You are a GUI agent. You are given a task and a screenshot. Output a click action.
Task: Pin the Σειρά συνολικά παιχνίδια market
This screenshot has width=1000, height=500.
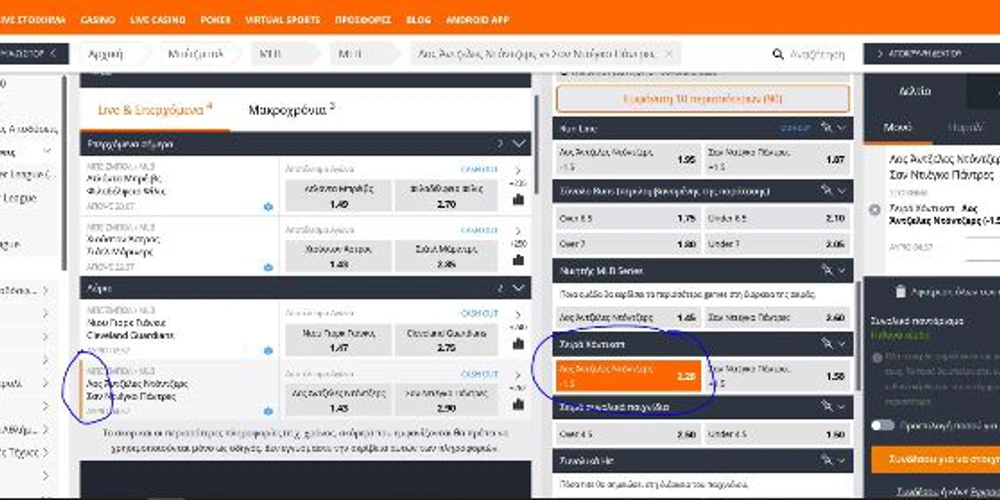(x=827, y=406)
